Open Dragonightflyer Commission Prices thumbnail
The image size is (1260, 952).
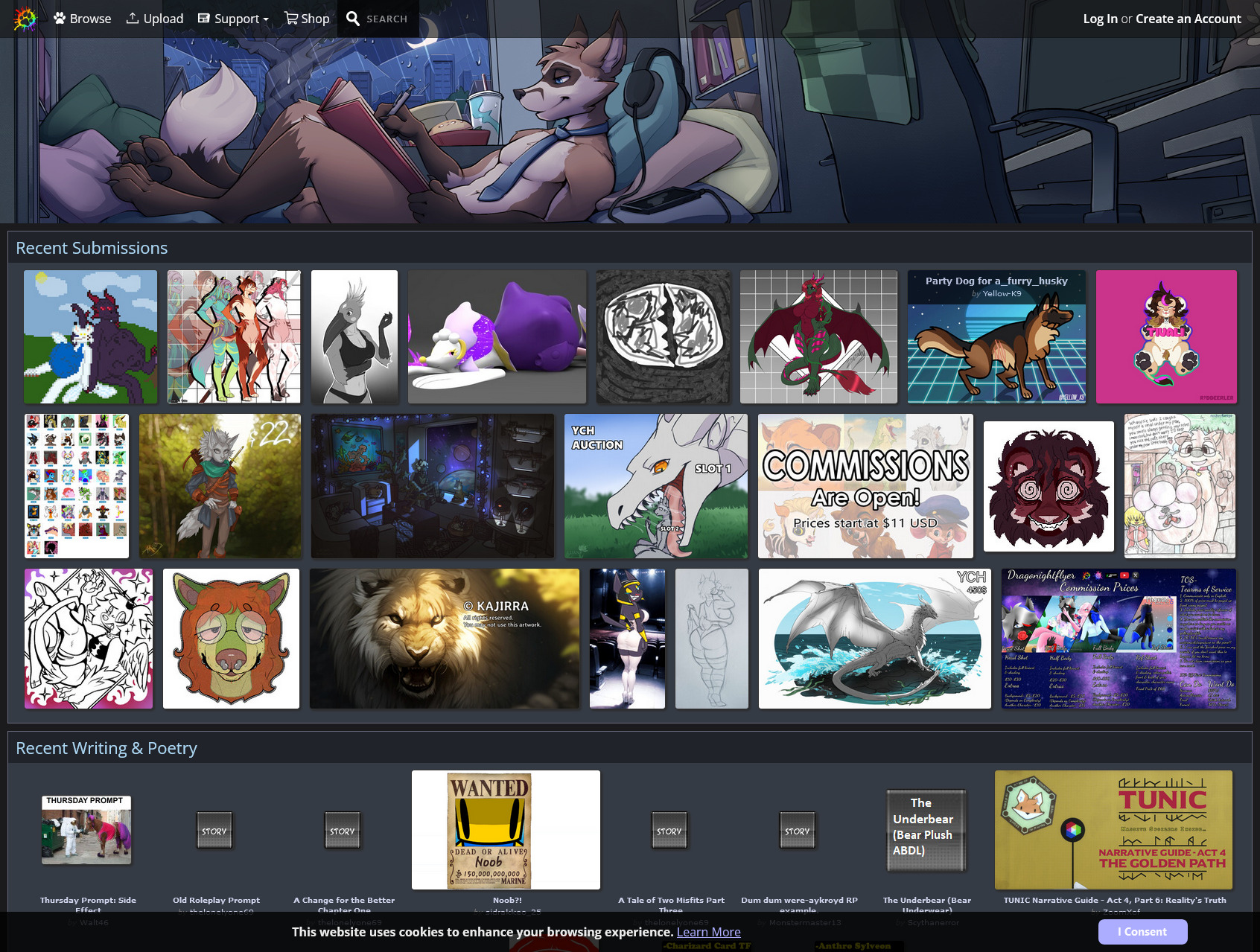(1119, 639)
